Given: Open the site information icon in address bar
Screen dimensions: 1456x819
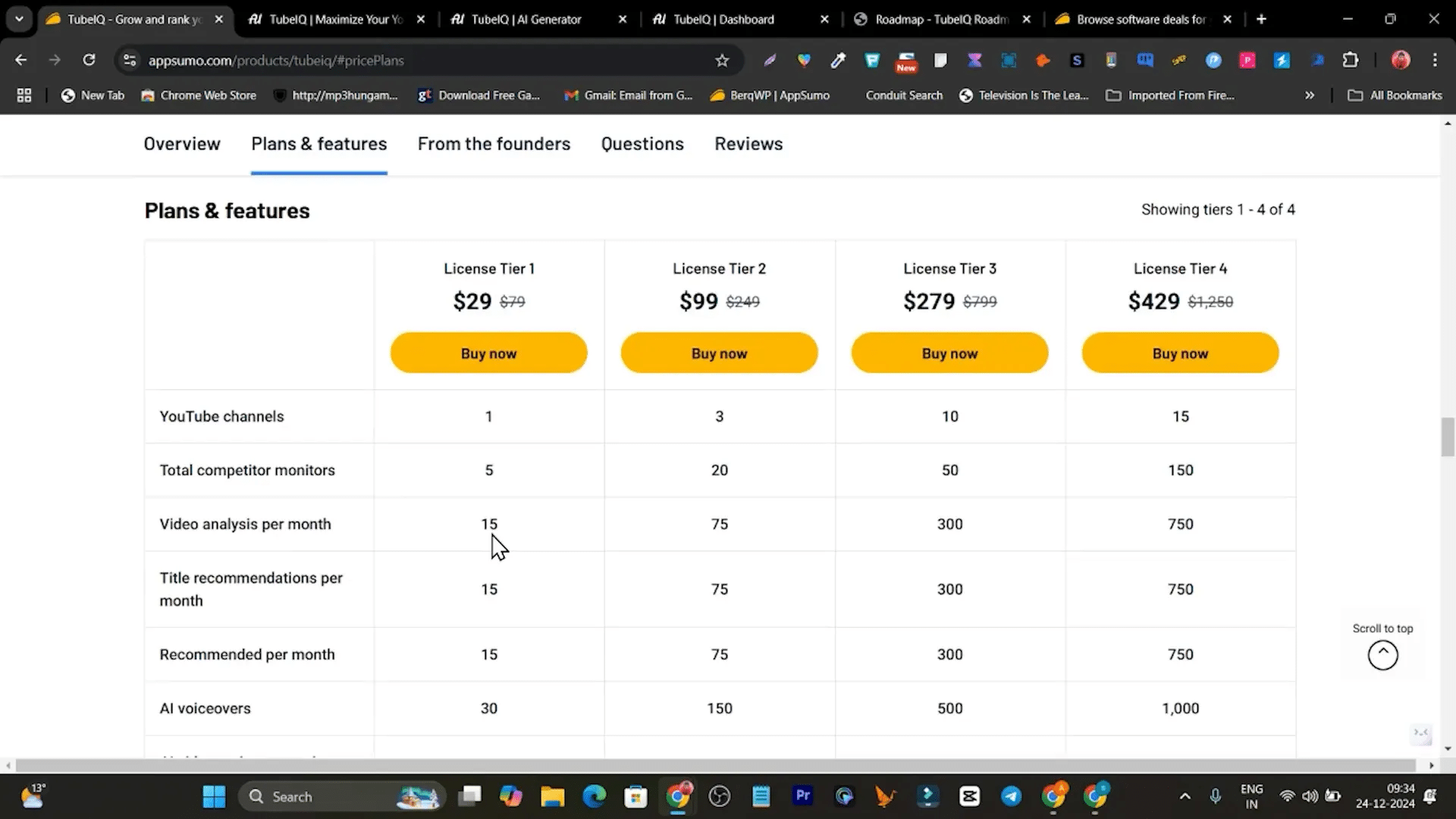Looking at the screenshot, I should 130,61.
